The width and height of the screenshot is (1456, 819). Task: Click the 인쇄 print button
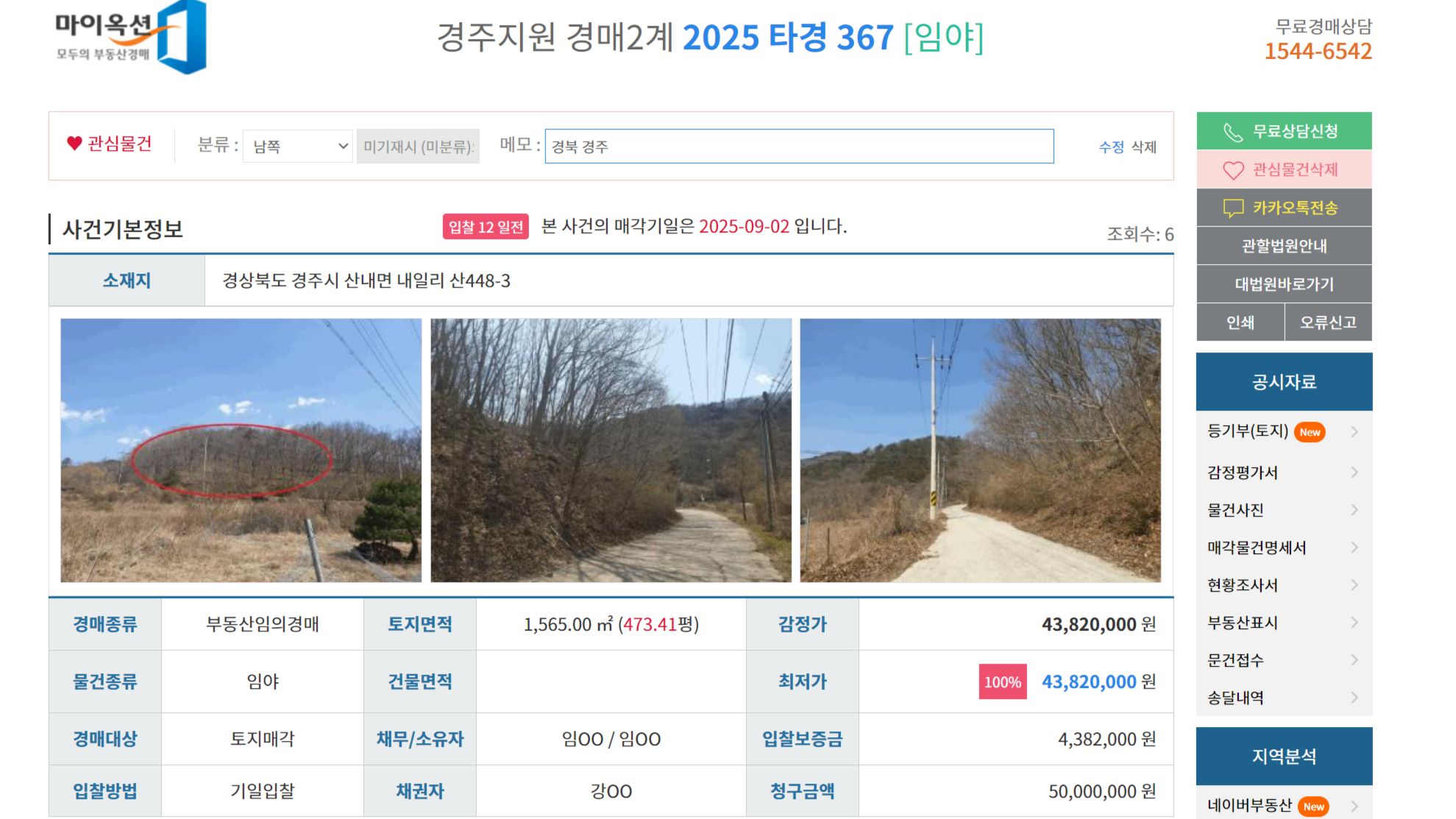tap(1240, 322)
